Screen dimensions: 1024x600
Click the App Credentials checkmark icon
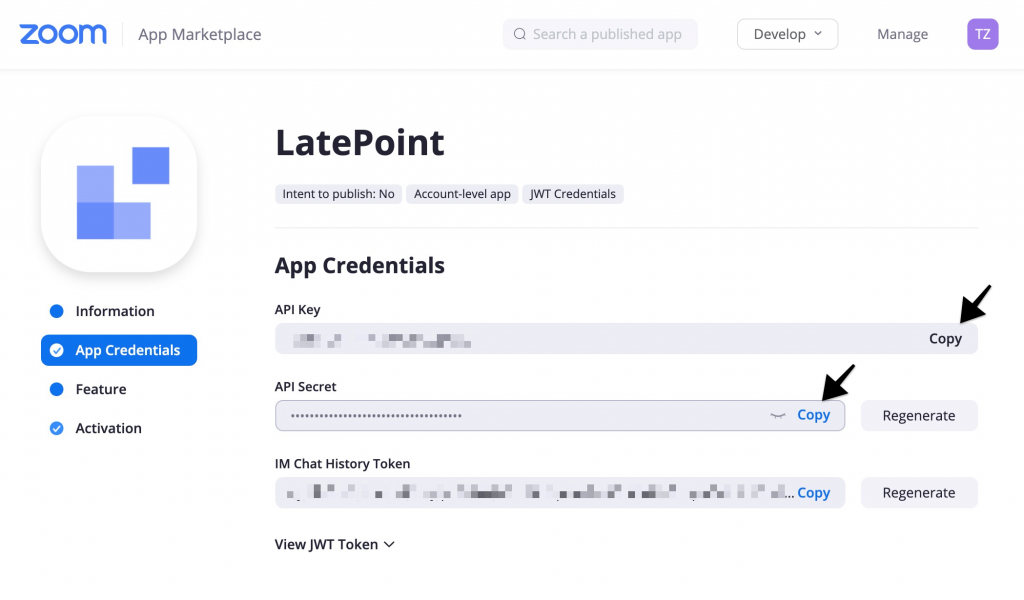point(57,351)
